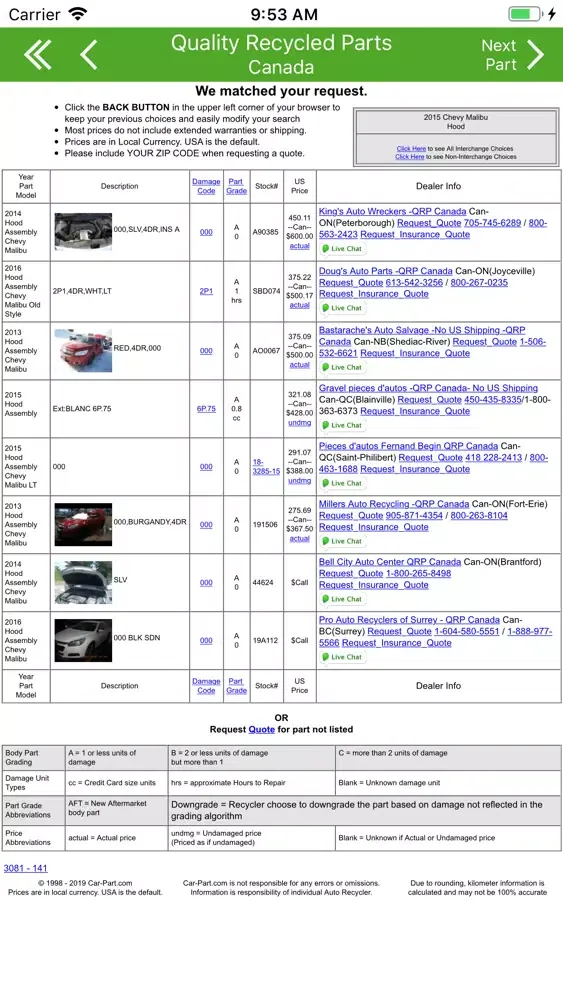Viewport: 563px width, 1000px height.
Task: Open Live Chat for Pieces d'autos Fernand Begin
Action: (342, 483)
